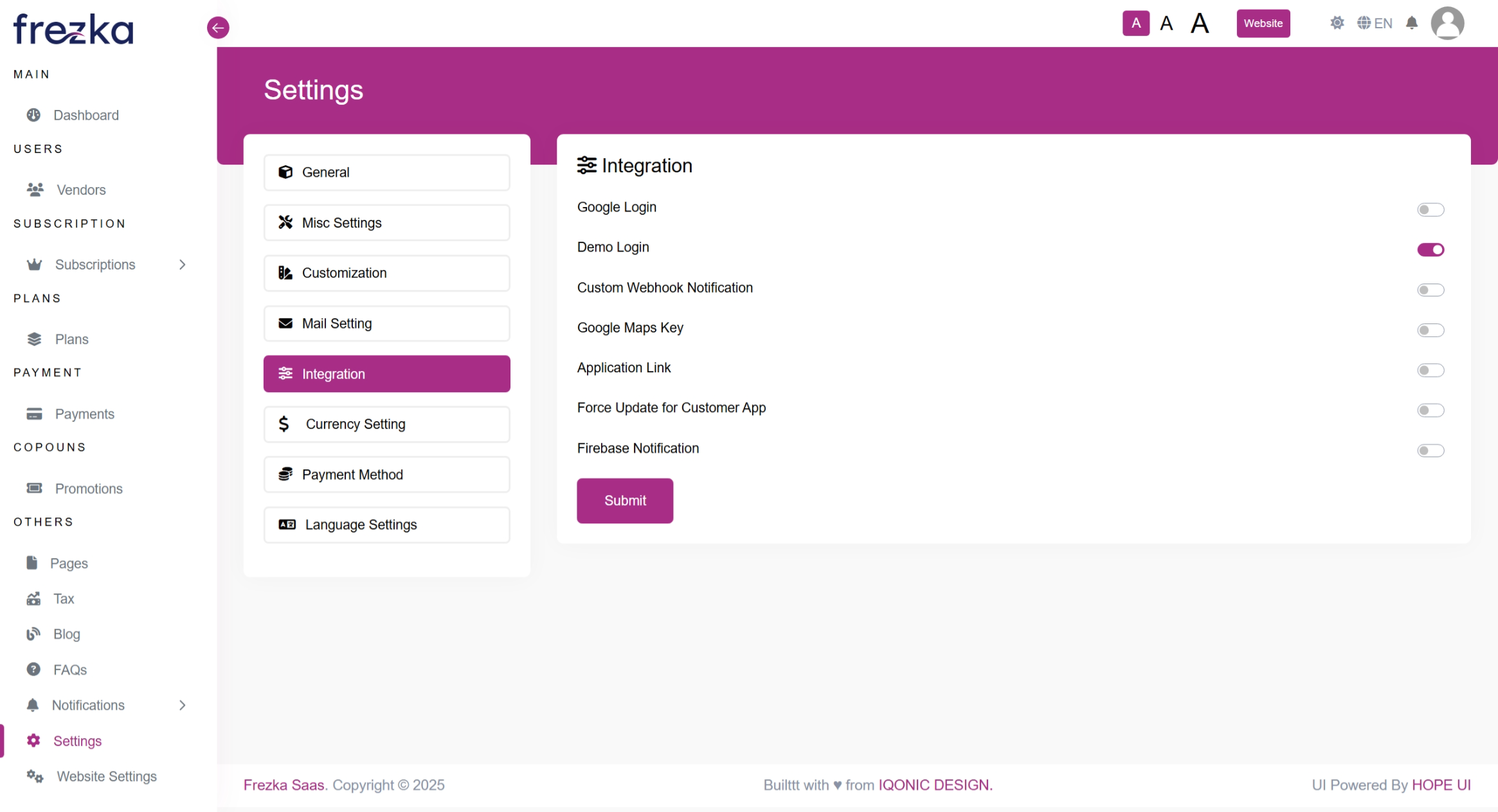Select the largest font size A

1199,24
